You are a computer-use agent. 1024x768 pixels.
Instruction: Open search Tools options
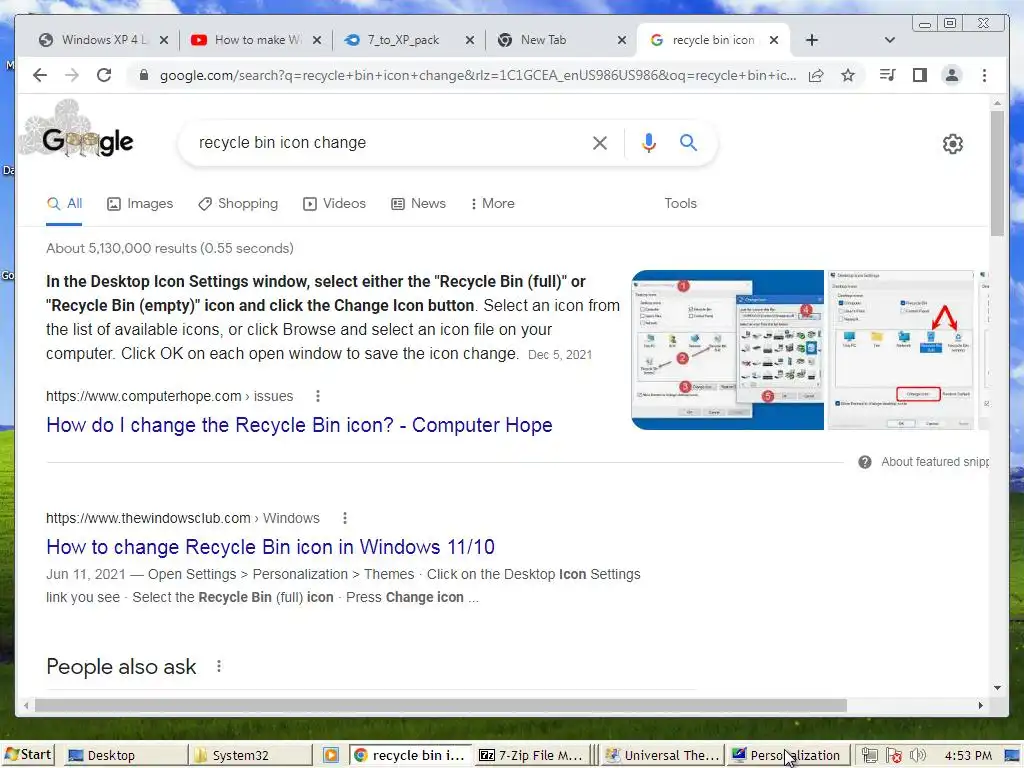680,204
